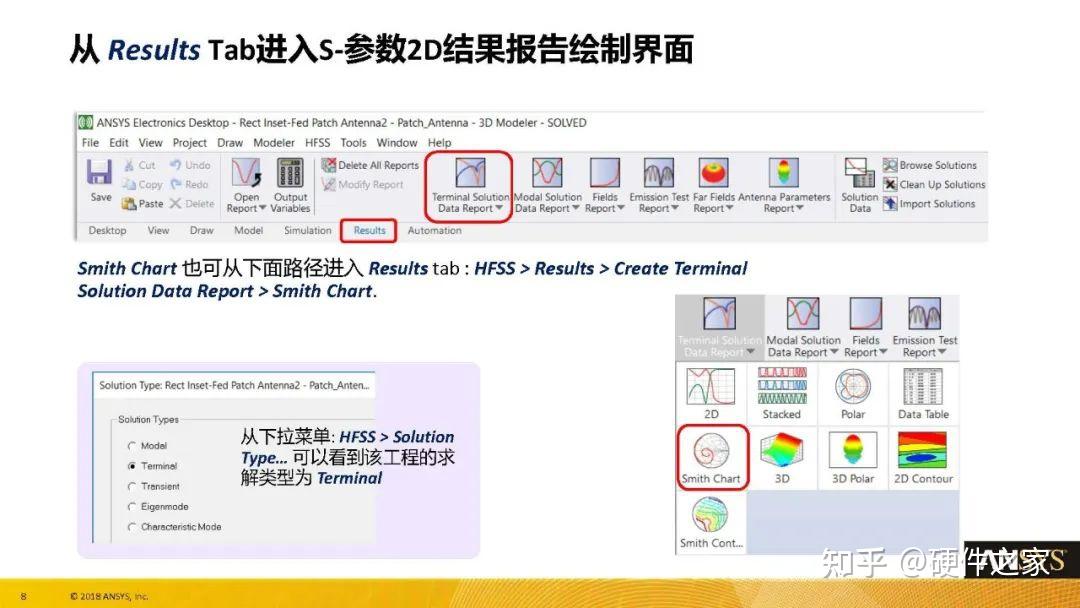
Task: Click the Import Solutions button
Action: pyautogui.click(x=930, y=203)
